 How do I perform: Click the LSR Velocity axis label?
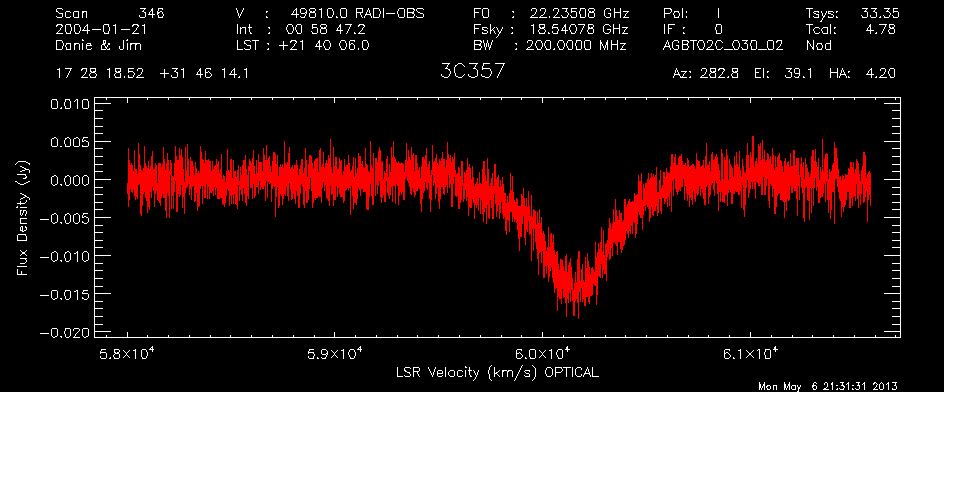point(499,371)
